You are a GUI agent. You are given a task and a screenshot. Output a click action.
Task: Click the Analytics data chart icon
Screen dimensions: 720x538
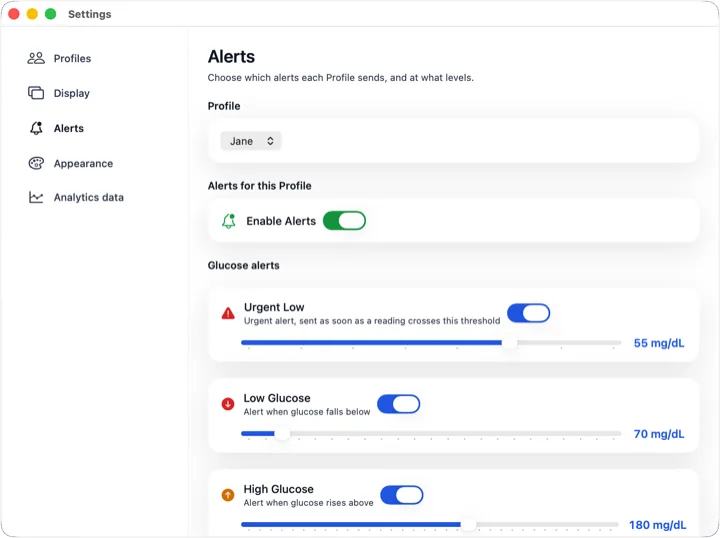pyautogui.click(x=36, y=197)
